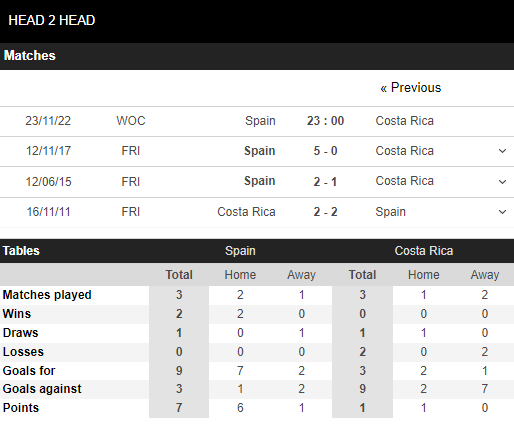Select Costa Rica in the 23/11/22 WOC fixture
Image resolution: width=514 pixels, height=437 pixels.
(405, 121)
